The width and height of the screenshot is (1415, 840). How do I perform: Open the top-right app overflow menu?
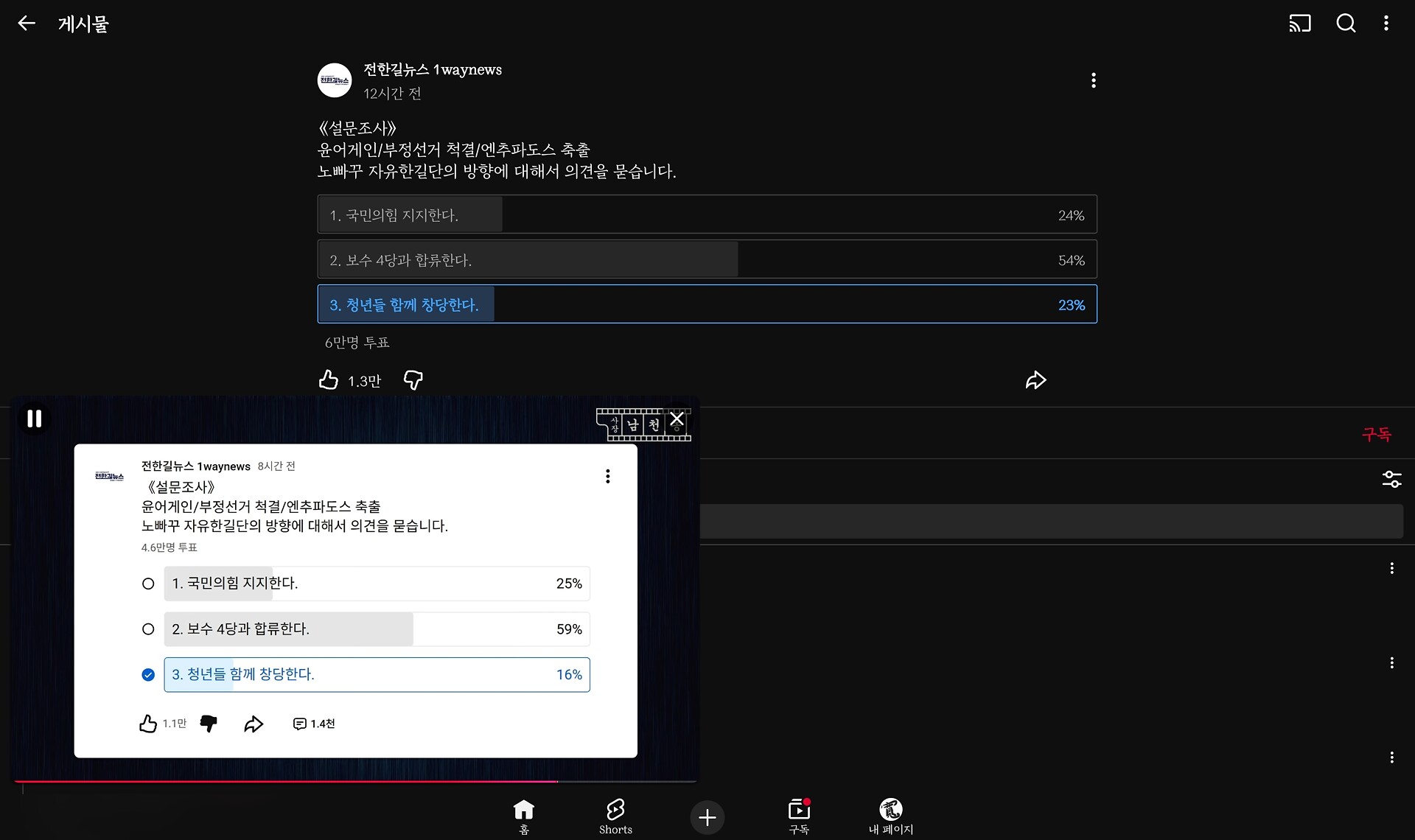(x=1386, y=24)
